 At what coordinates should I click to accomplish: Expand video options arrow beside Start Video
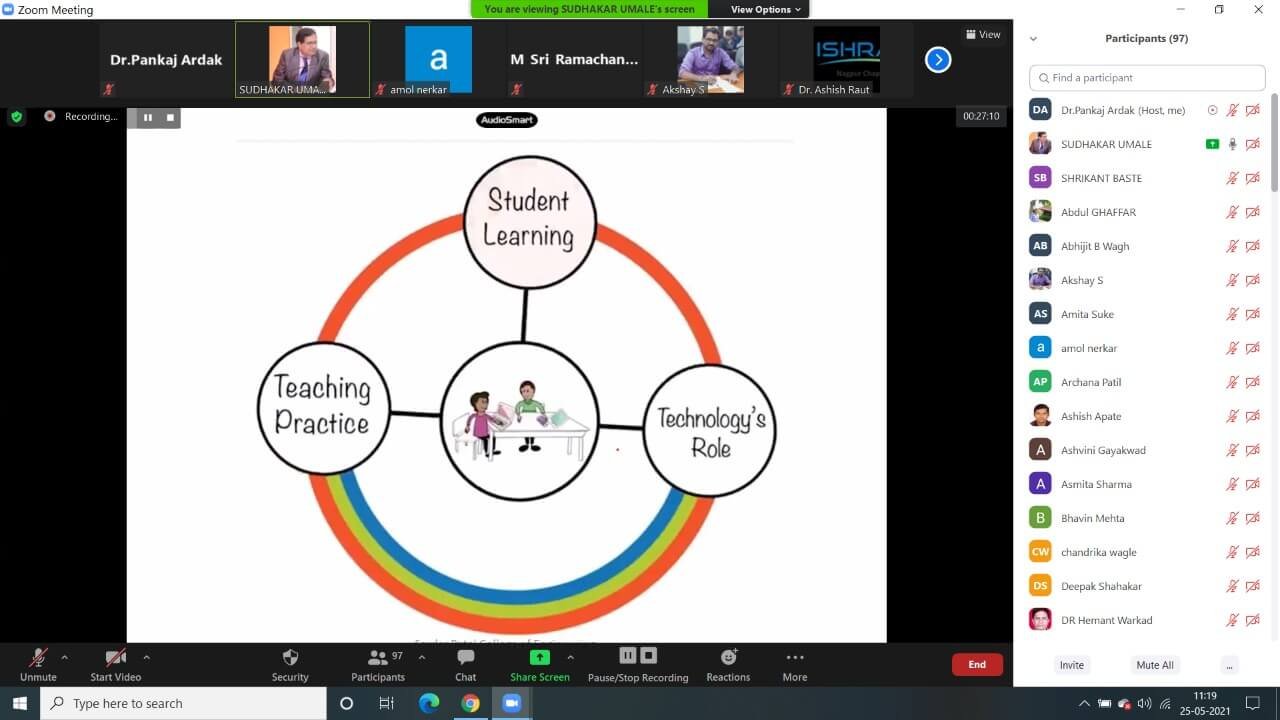click(x=147, y=657)
